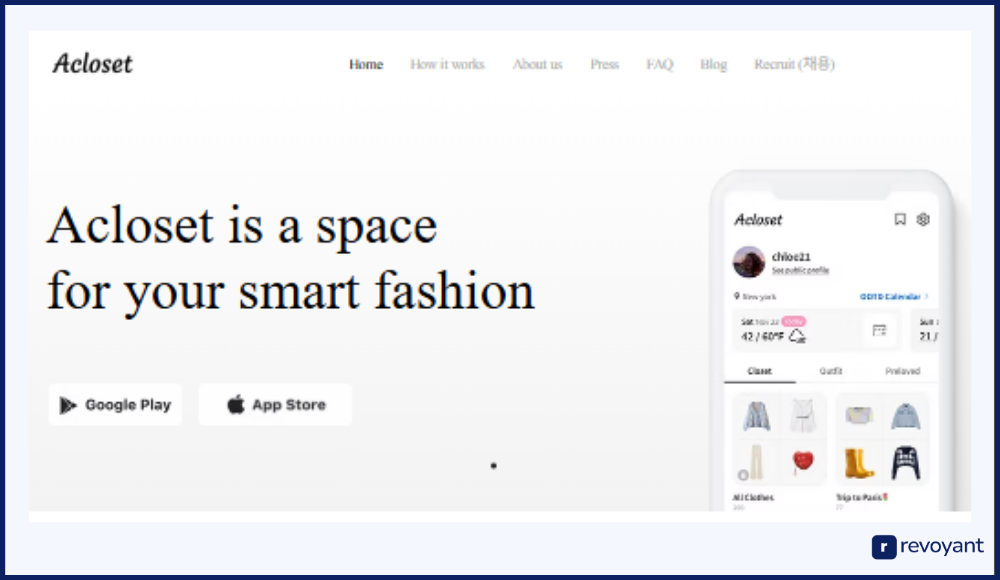
Task: Tap the denim jacket in Trip to Paris
Action: 906,416
